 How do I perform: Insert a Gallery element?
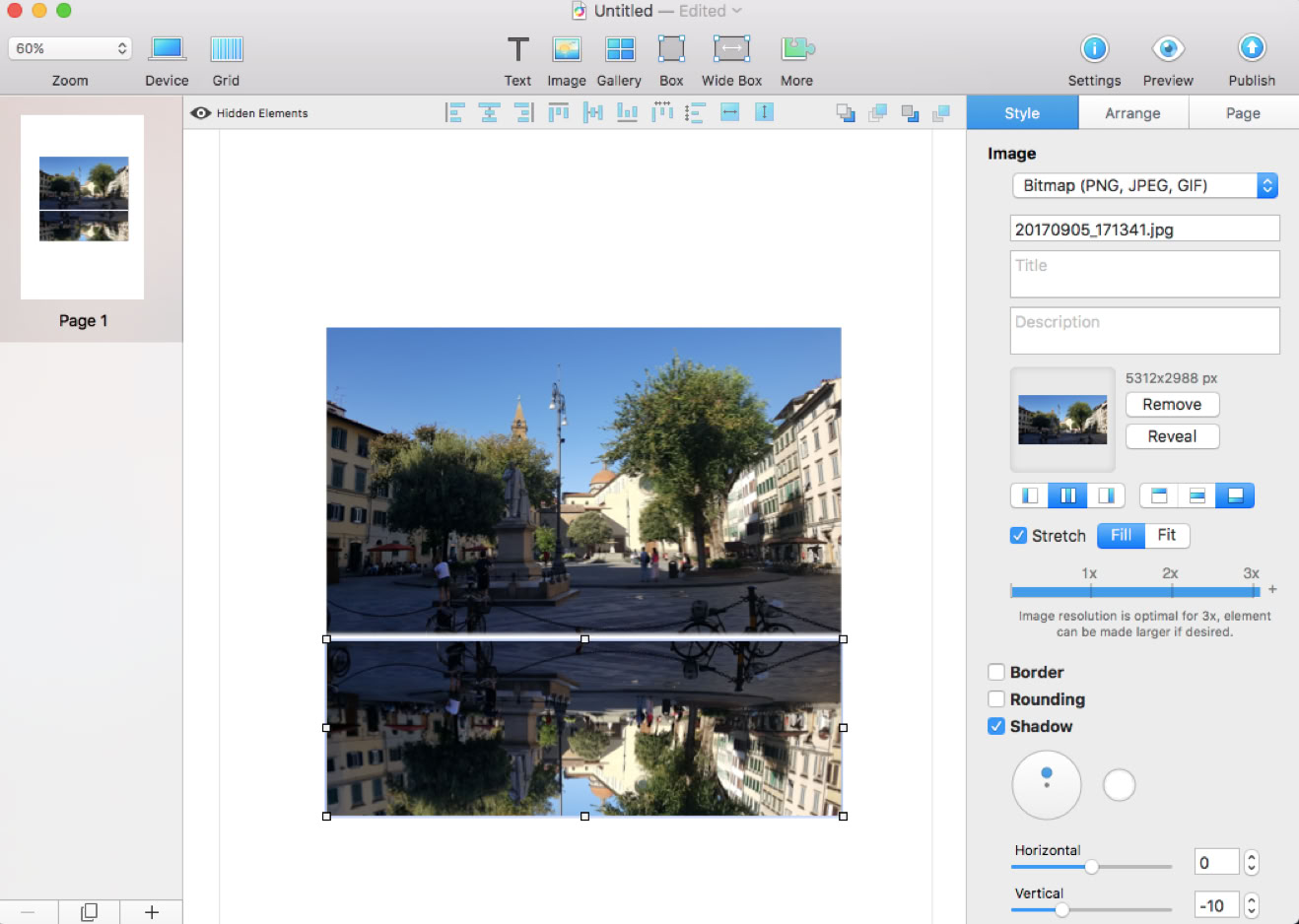[619, 49]
